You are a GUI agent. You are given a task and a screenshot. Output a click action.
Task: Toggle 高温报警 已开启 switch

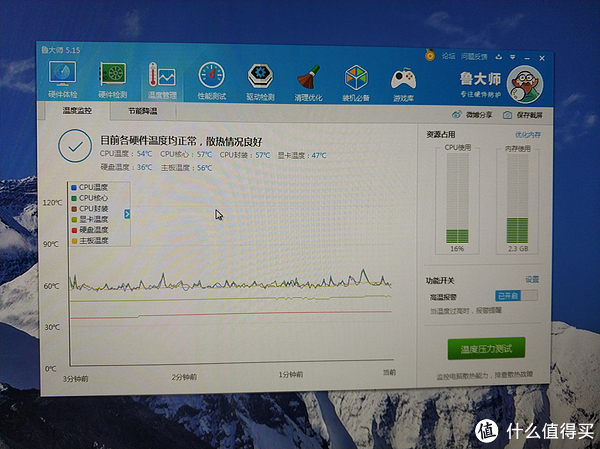[516, 296]
